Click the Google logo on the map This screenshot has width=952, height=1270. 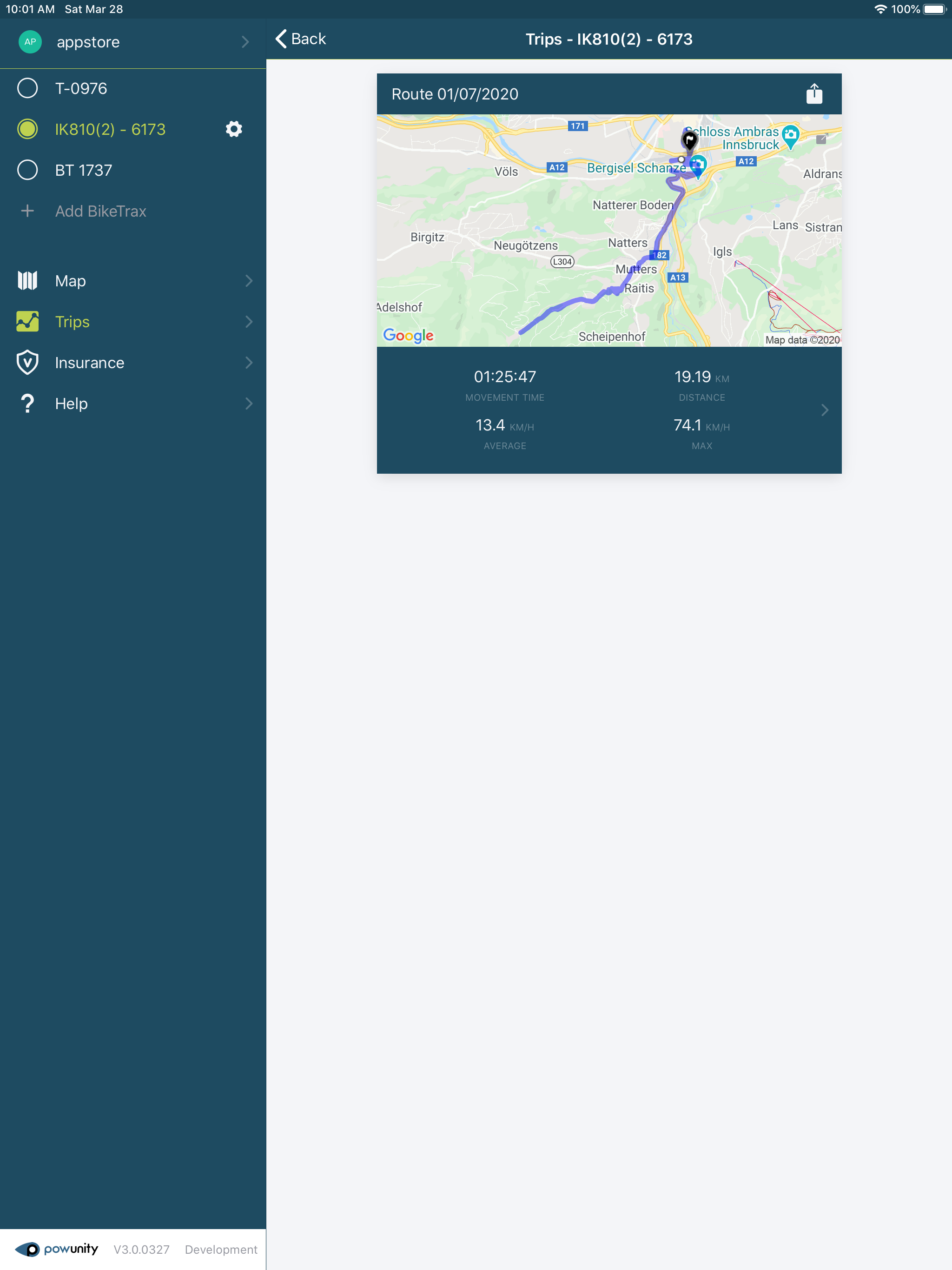tap(408, 335)
